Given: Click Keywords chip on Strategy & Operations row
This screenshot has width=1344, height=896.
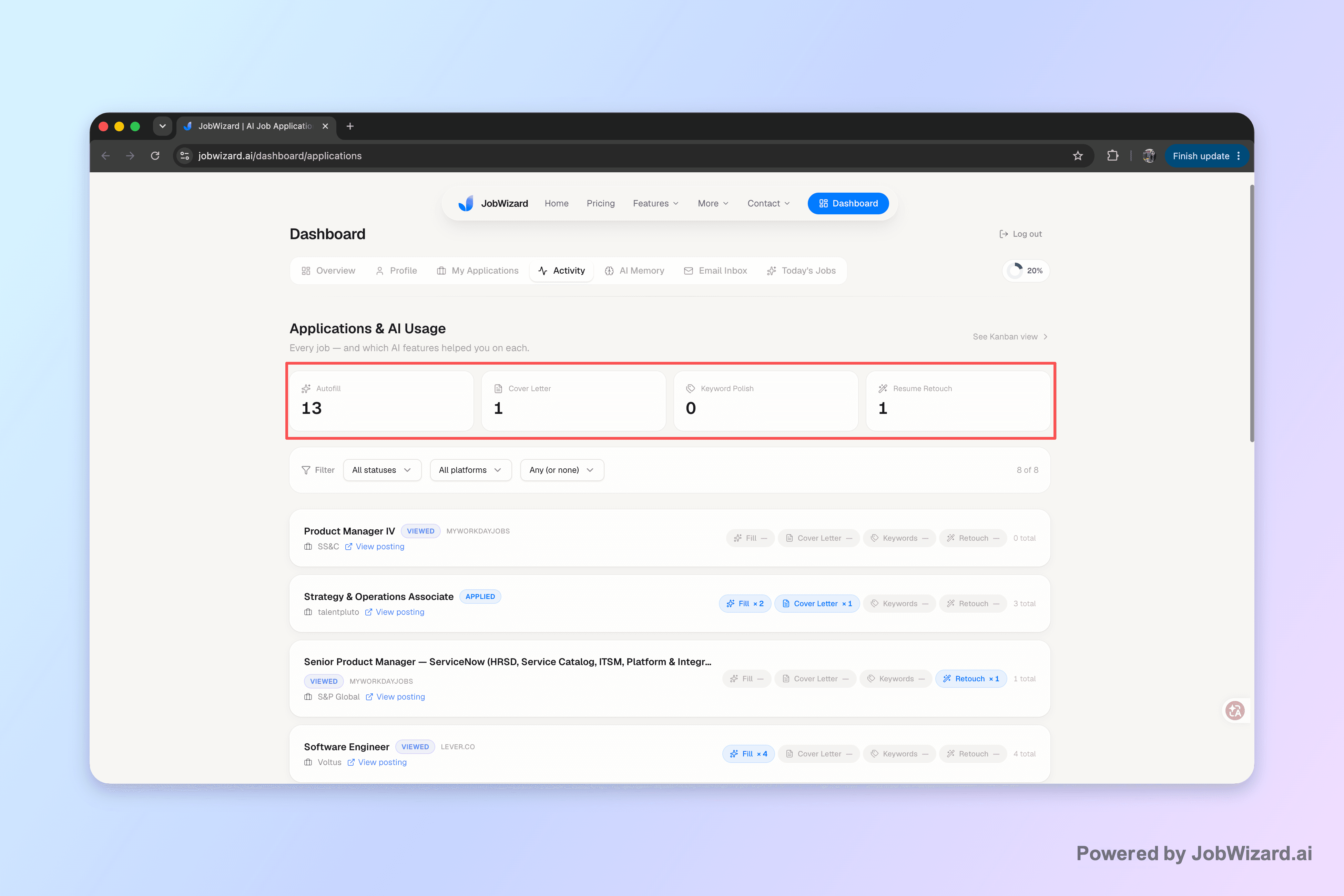Looking at the screenshot, I should (899, 604).
